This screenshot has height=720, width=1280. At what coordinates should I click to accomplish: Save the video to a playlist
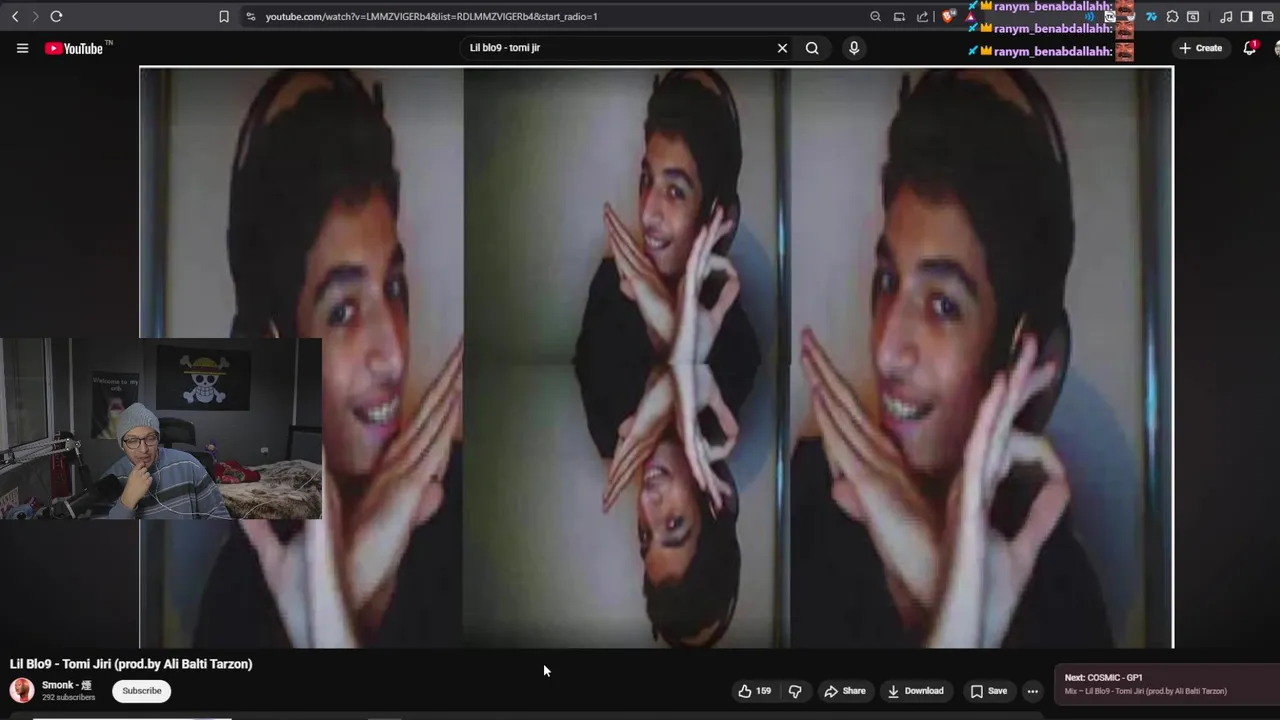(988, 691)
